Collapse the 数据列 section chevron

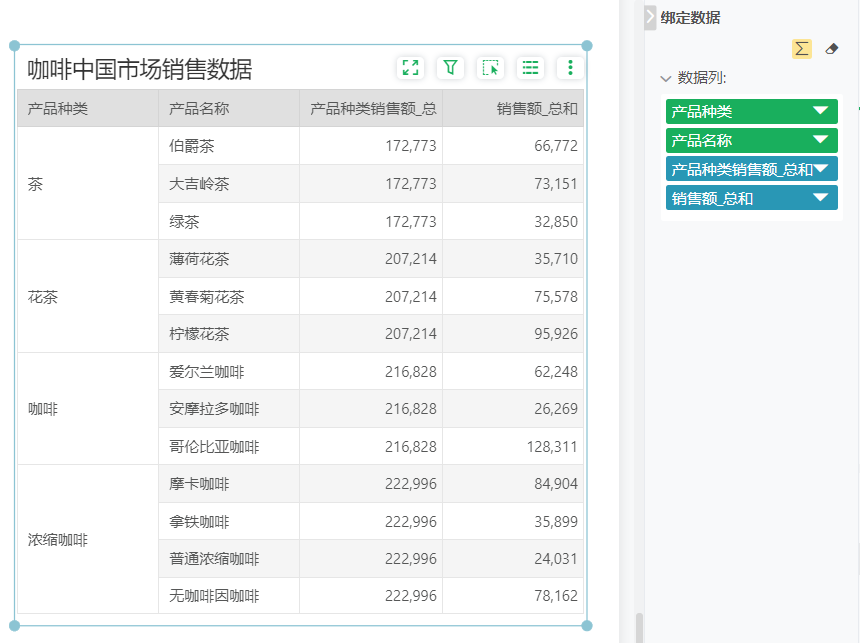[x=666, y=78]
